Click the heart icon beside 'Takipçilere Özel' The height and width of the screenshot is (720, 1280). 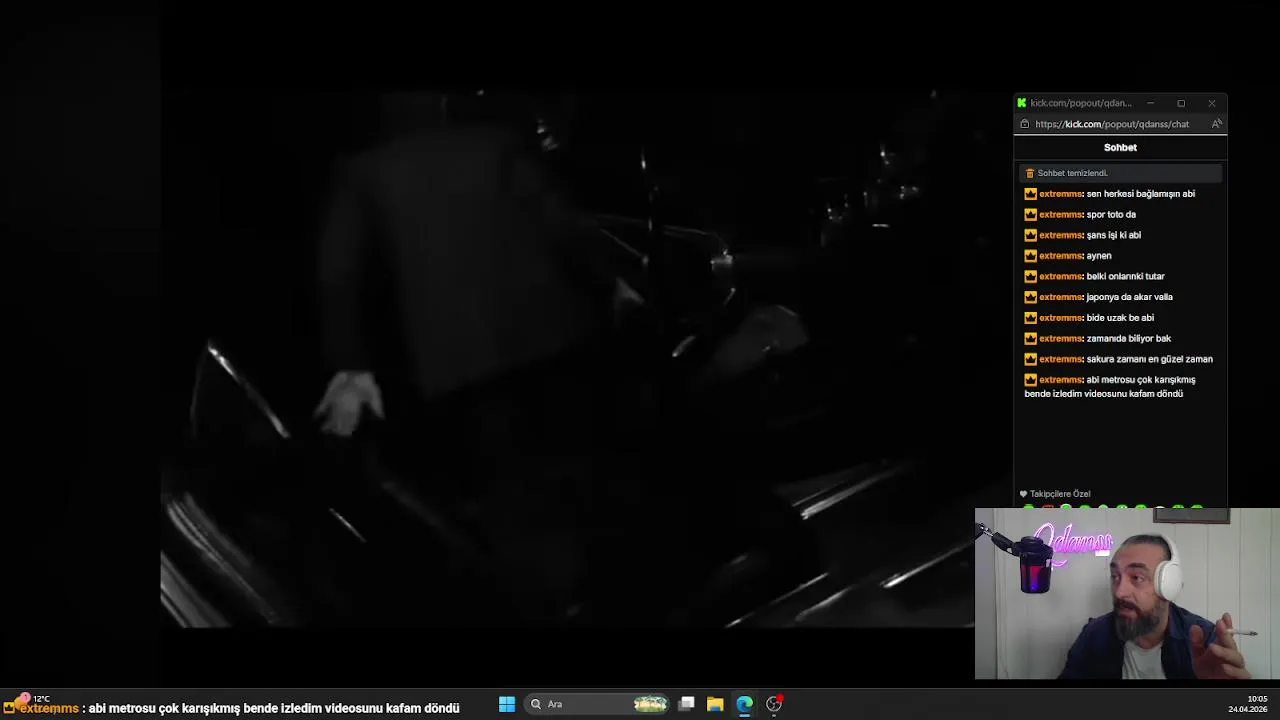tap(1023, 494)
